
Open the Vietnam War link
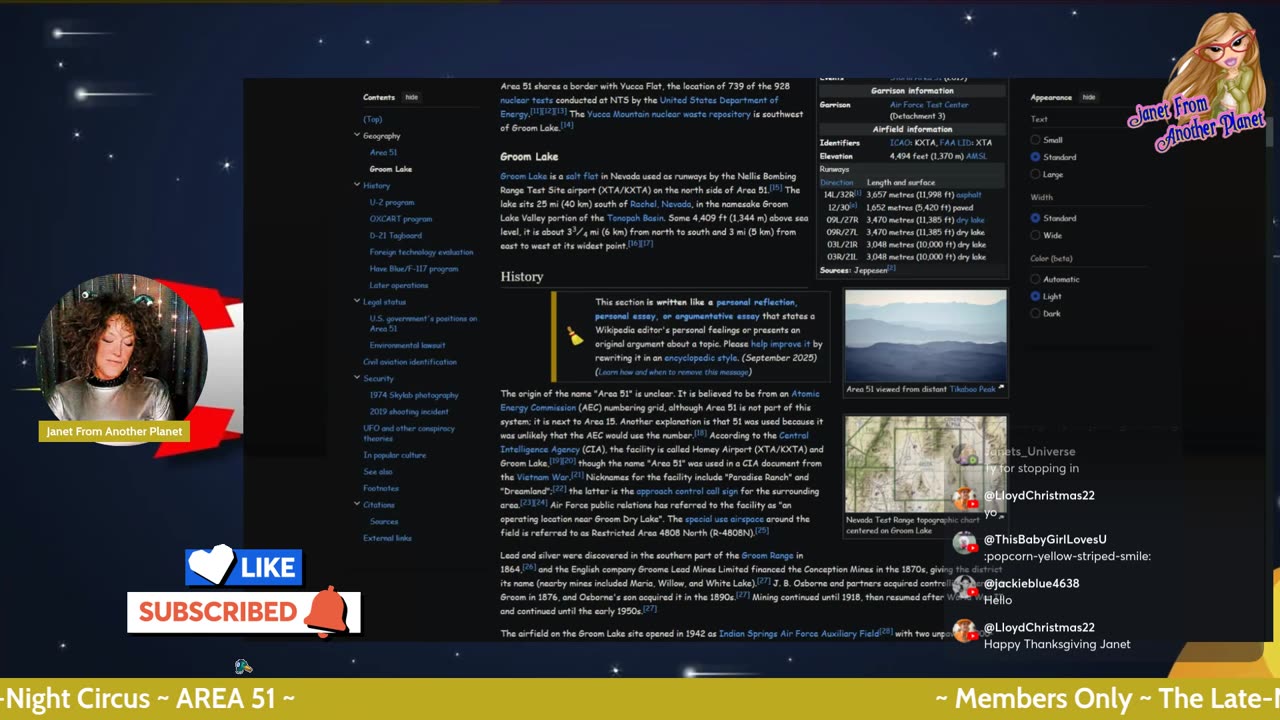click(542, 477)
